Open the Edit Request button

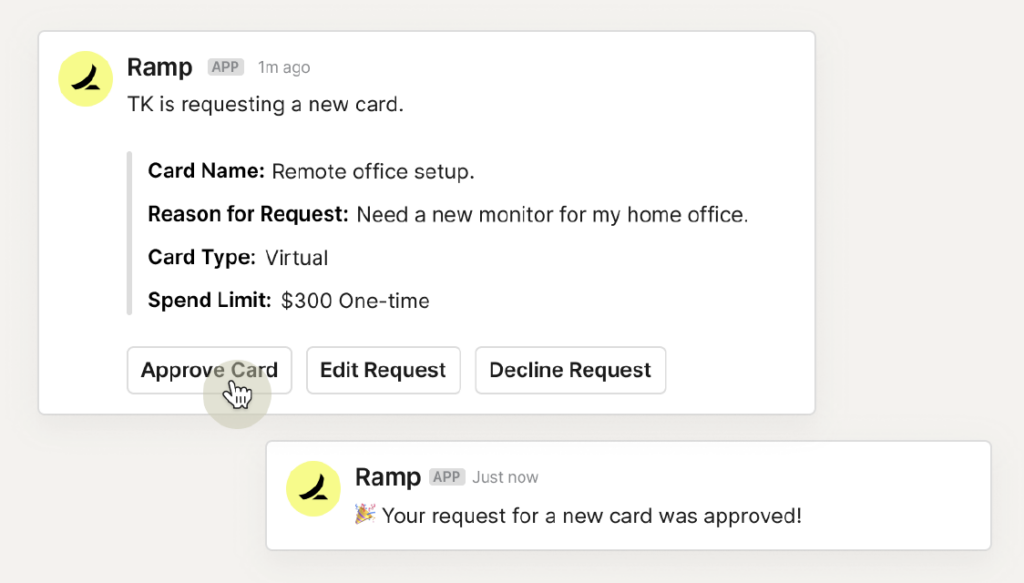383,370
